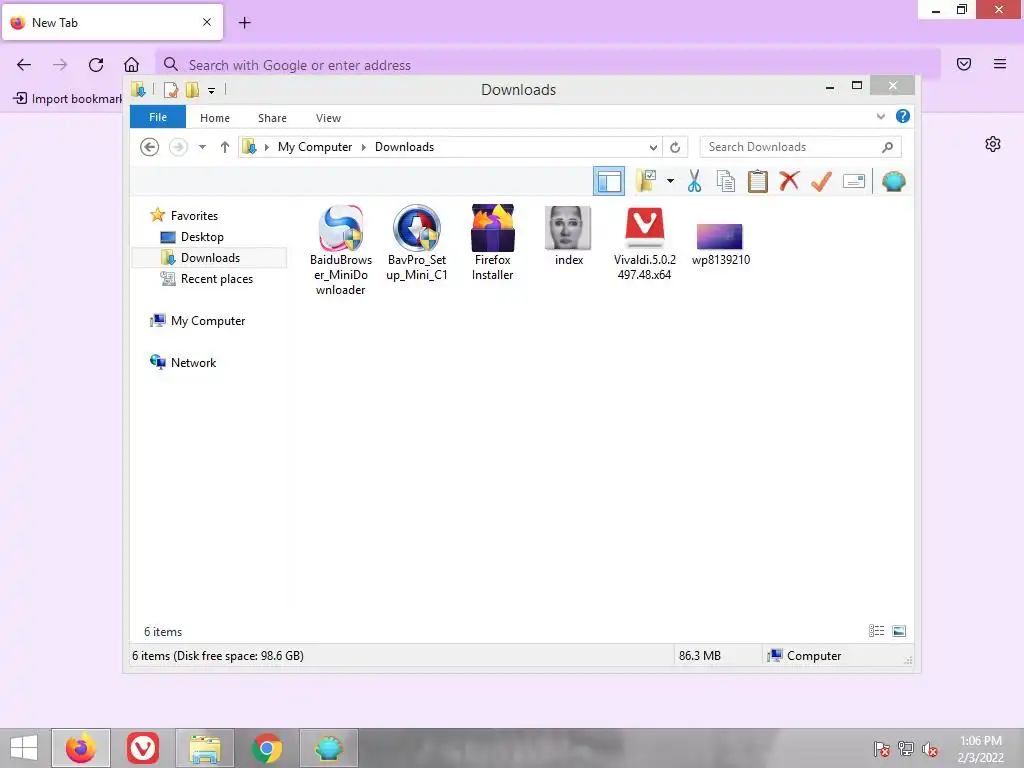Click Import bookmarks in Firefox

(x=68, y=99)
